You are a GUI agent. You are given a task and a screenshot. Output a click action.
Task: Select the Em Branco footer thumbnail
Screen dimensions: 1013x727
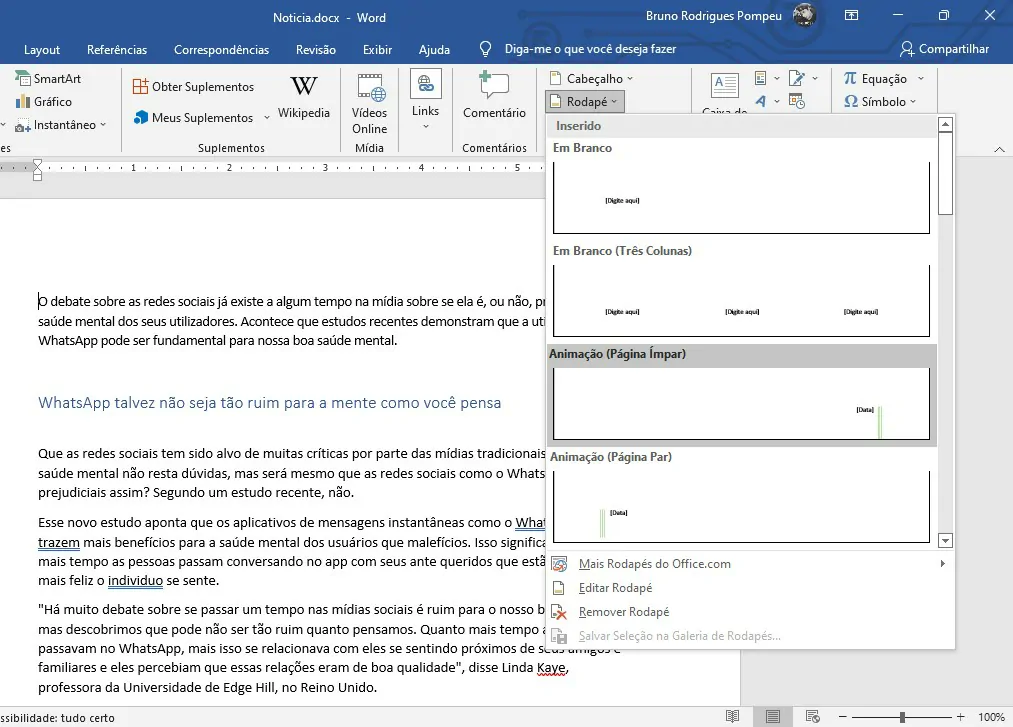pos(741,198)
